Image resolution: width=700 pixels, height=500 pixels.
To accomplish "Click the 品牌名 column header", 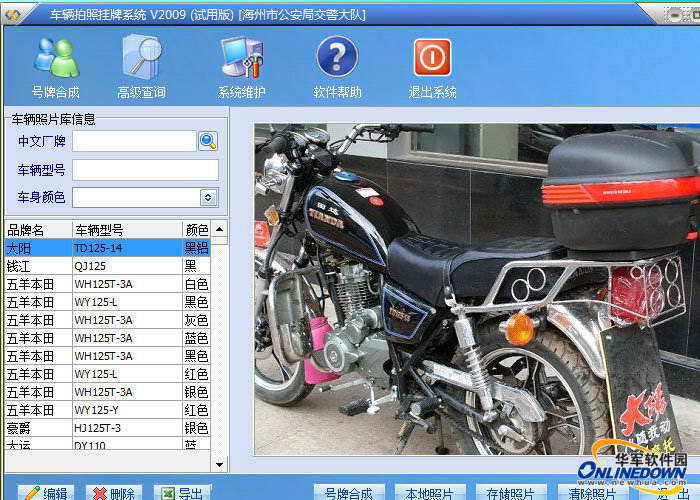I will pos(38,230).
